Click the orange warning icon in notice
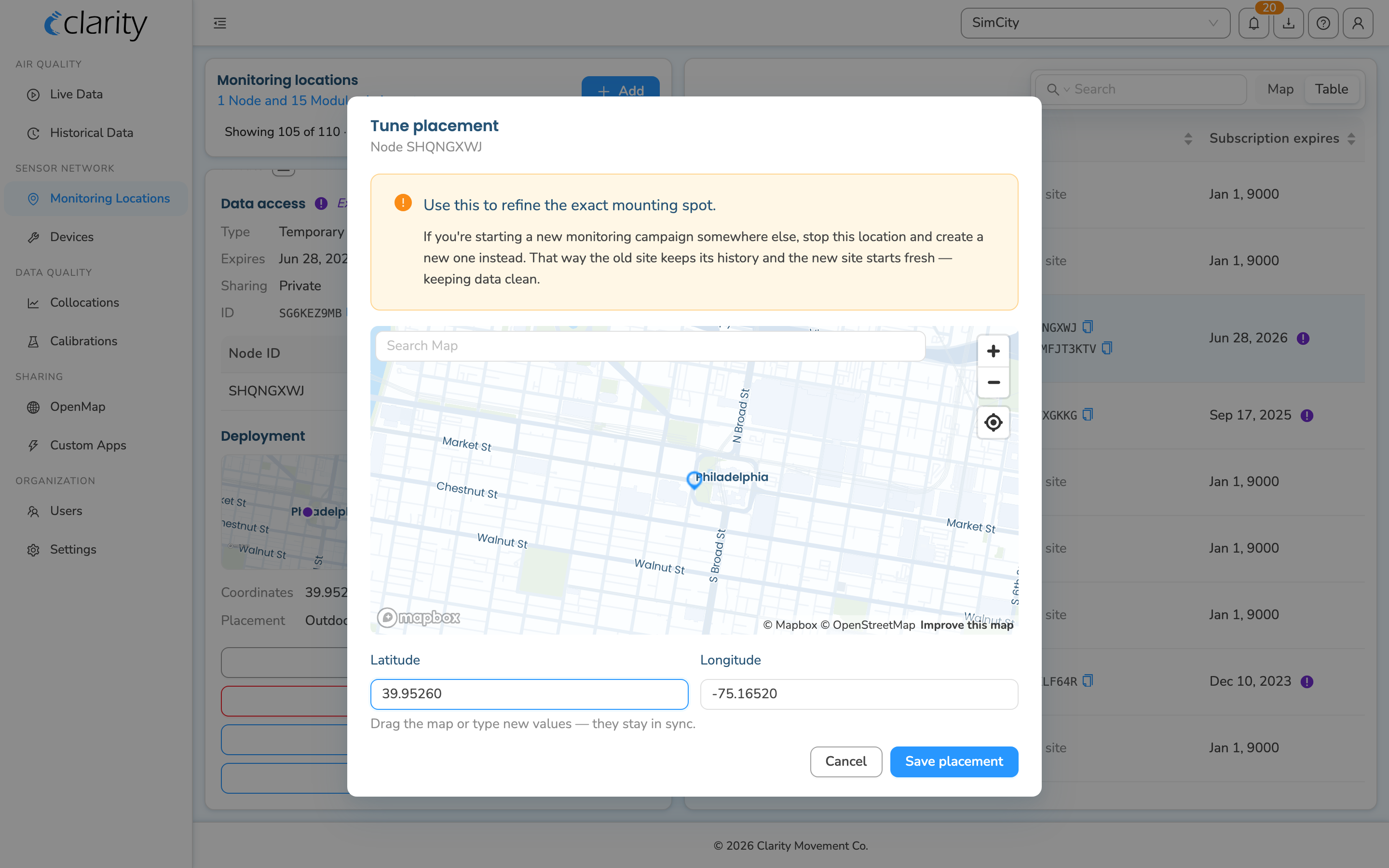 point(403,203)
